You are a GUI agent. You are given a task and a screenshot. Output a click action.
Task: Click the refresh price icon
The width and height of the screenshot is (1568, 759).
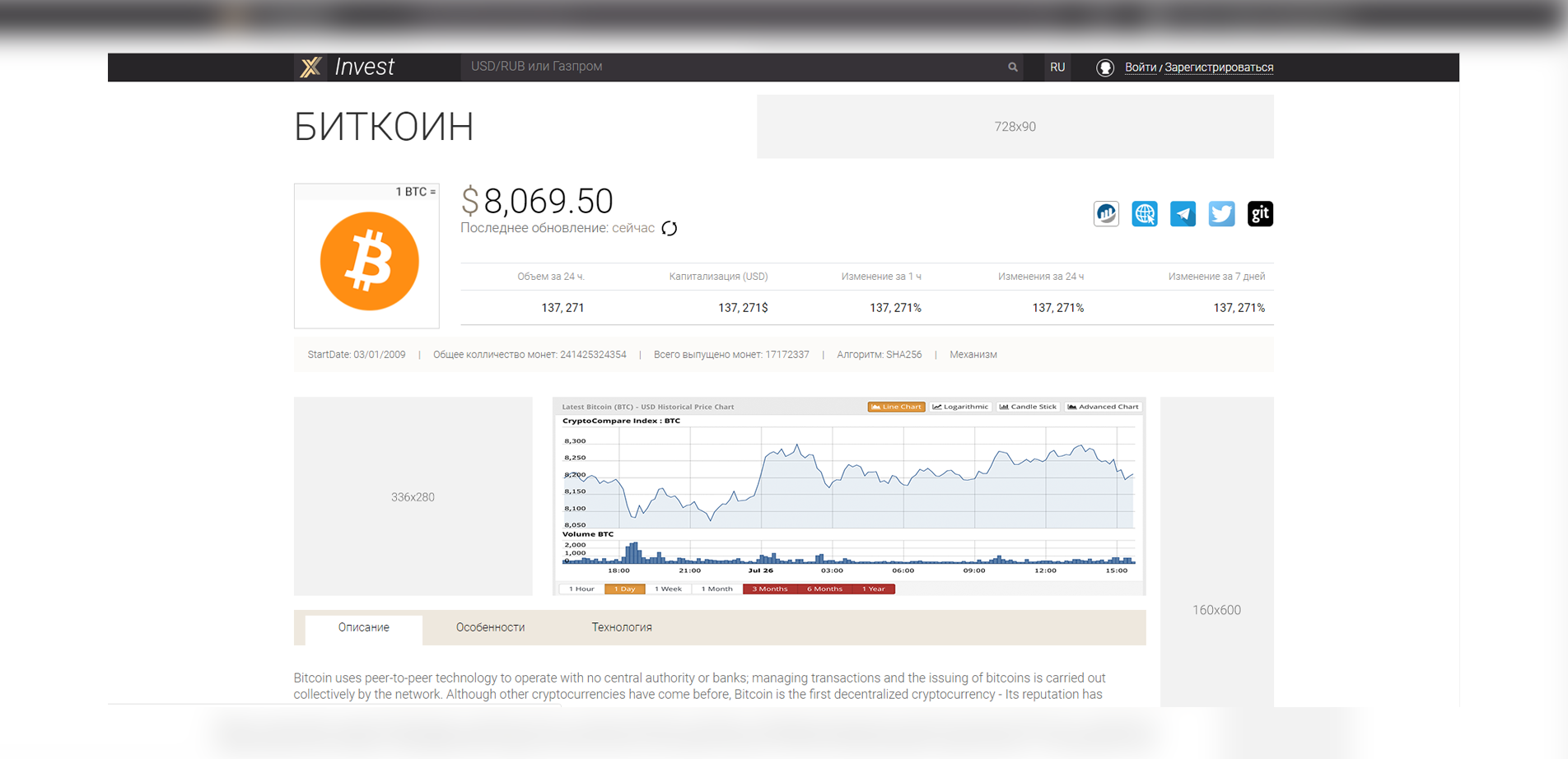pos(670,229)
